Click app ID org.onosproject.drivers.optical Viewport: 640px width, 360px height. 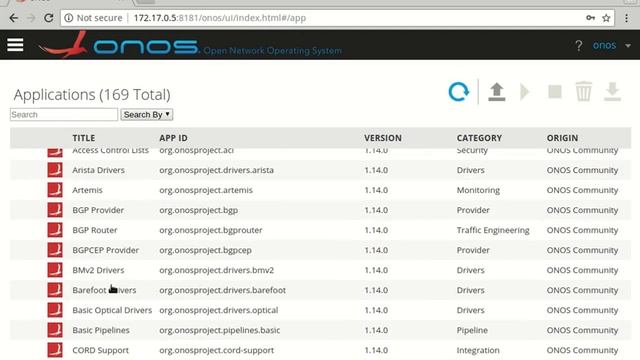click(x=218, y=310)
